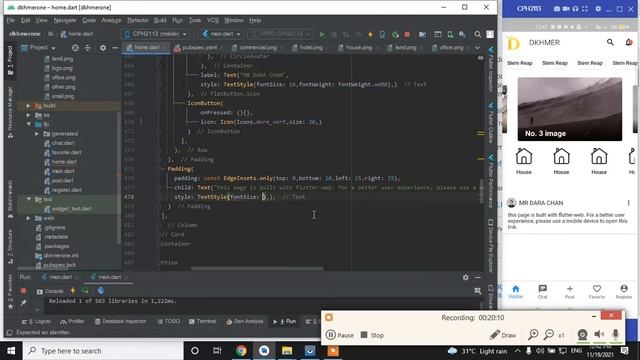
Task: Open the CPH2113 (mobile) device dropdown
Action: coord(156,34)
